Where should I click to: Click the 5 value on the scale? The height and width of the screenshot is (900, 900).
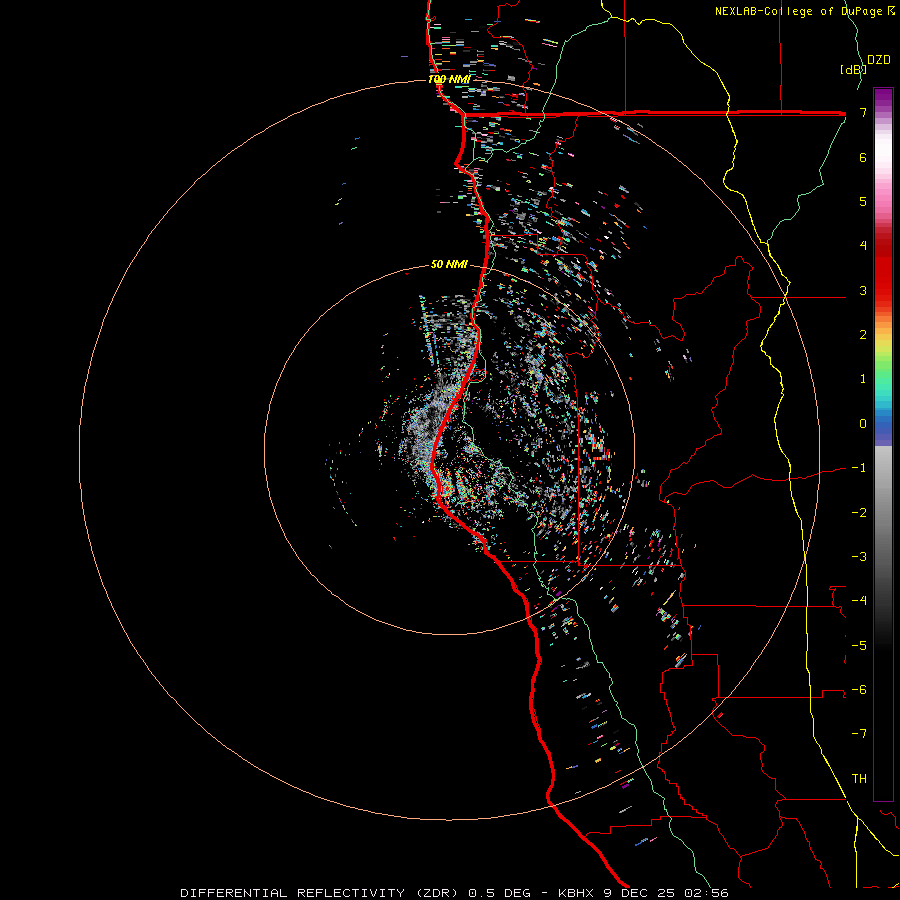(x=863, y=201)
